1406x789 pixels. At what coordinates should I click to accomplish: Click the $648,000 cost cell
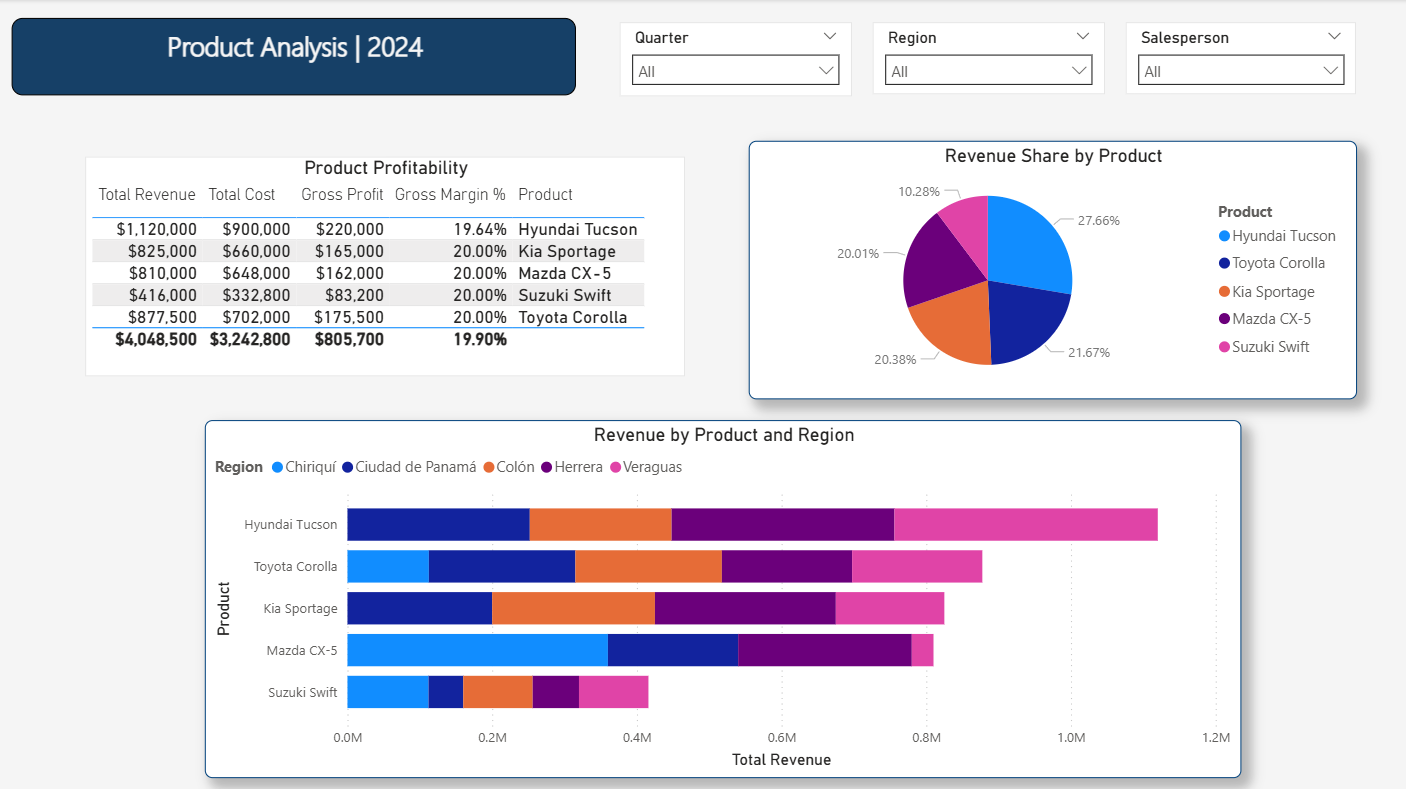pyautogui.click(x=257, y=273)
